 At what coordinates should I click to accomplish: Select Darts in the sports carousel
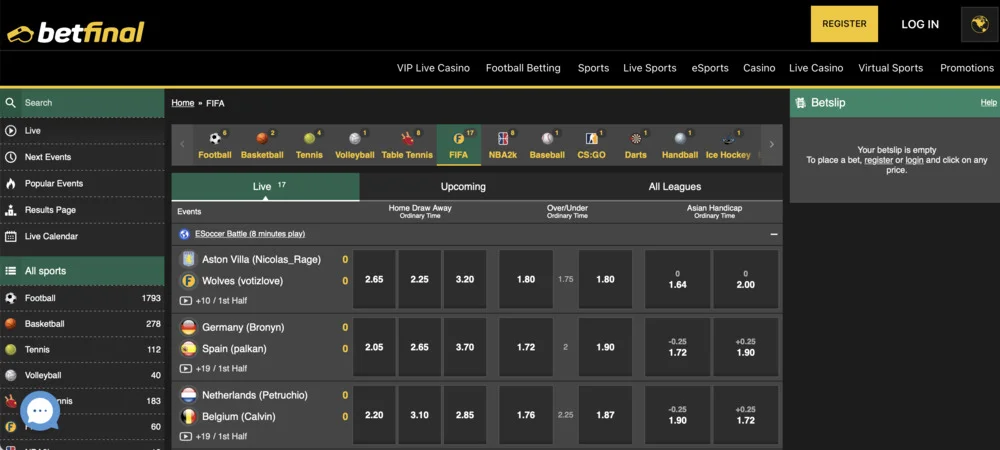click(x=635, y=145)
